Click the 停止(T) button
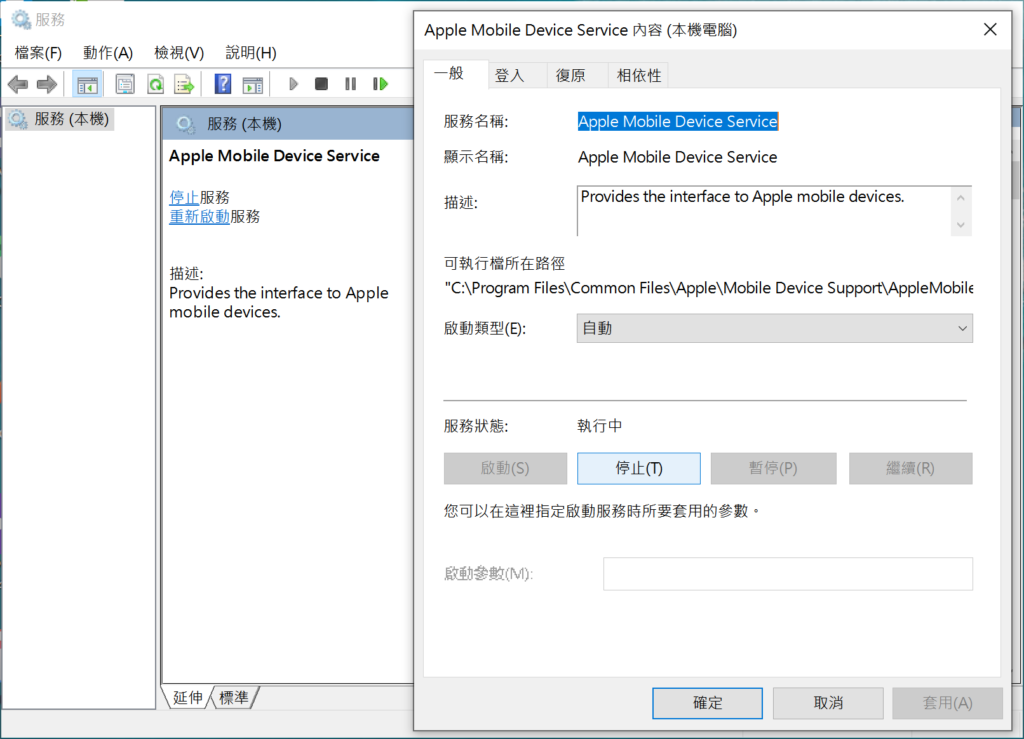The image size is (1024, 739). tap(639, 468)
